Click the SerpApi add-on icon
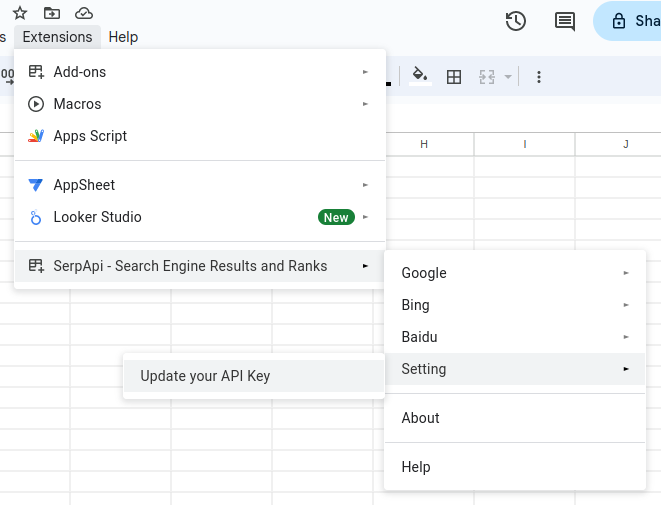Viewport: 661px width, 505px height. coord(36,266)
